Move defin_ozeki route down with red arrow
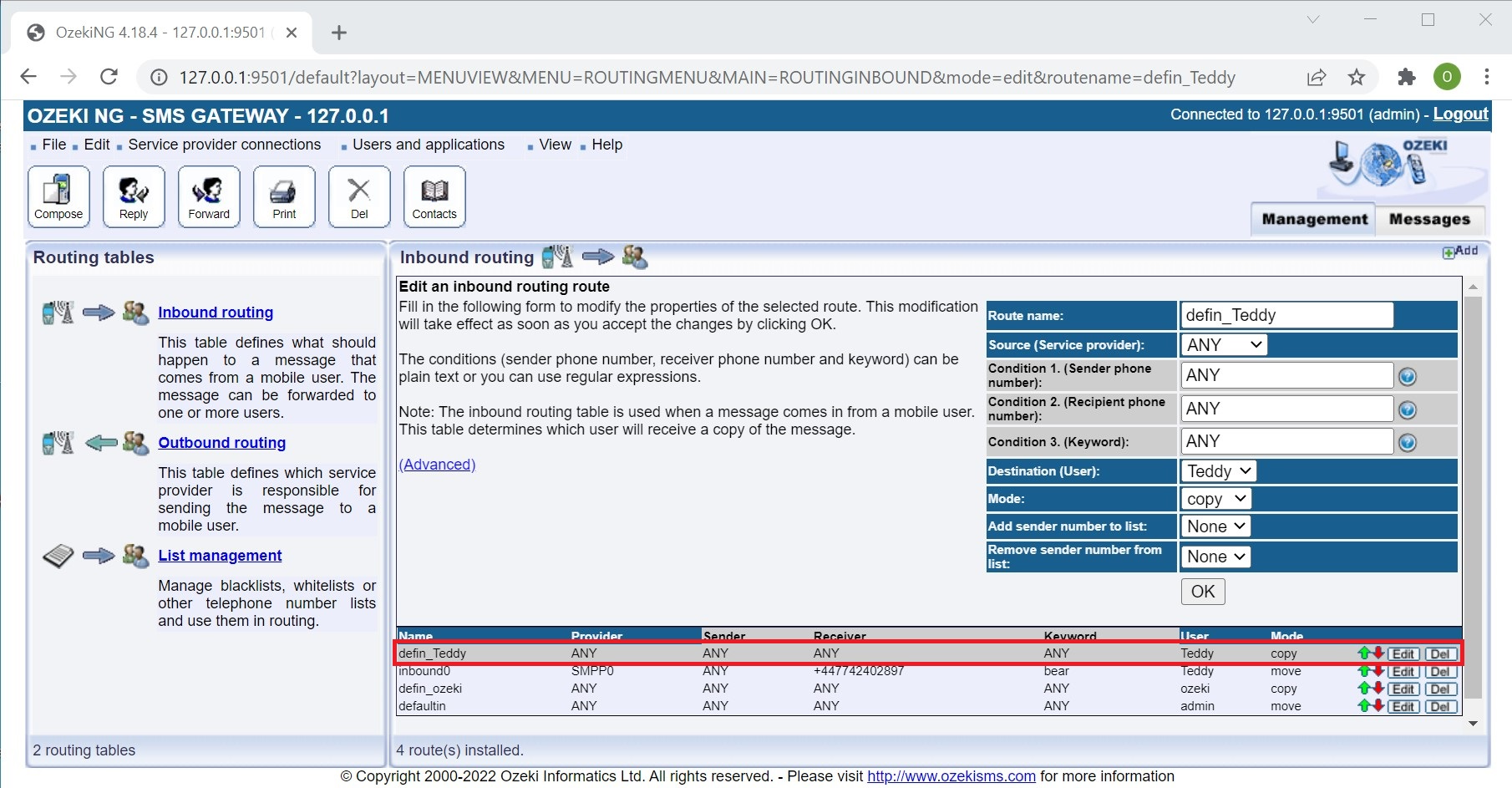The height and width of the screenshot is (788, 1512). (1378, 689)
